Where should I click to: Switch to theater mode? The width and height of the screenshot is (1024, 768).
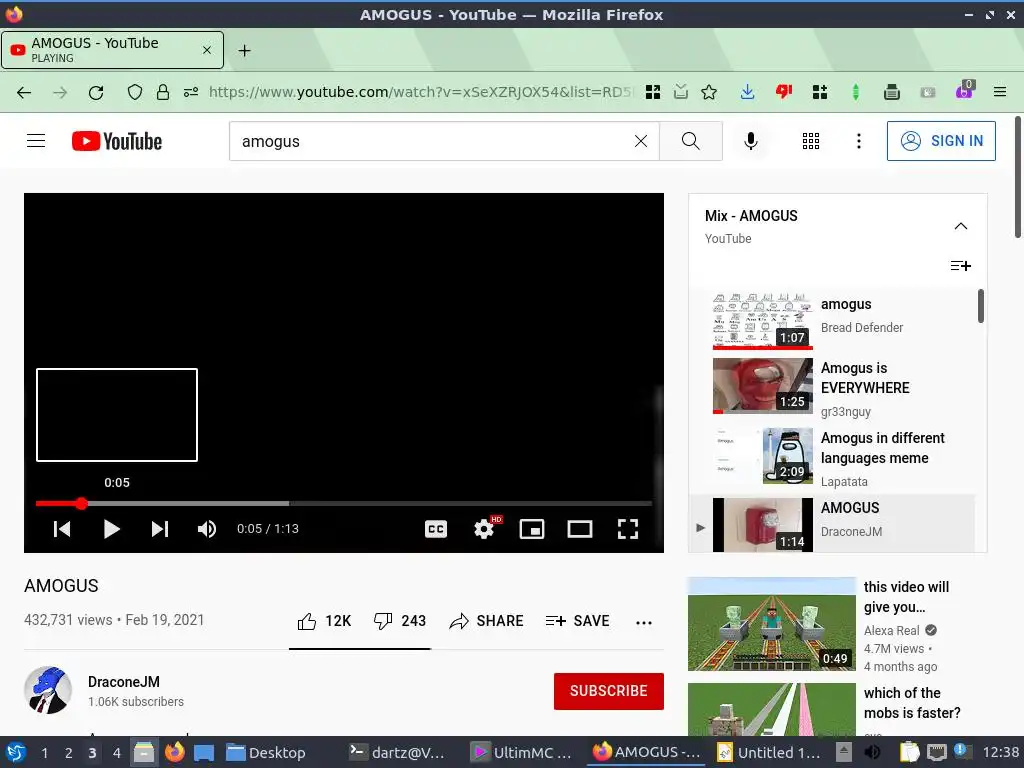coord(580,529)
